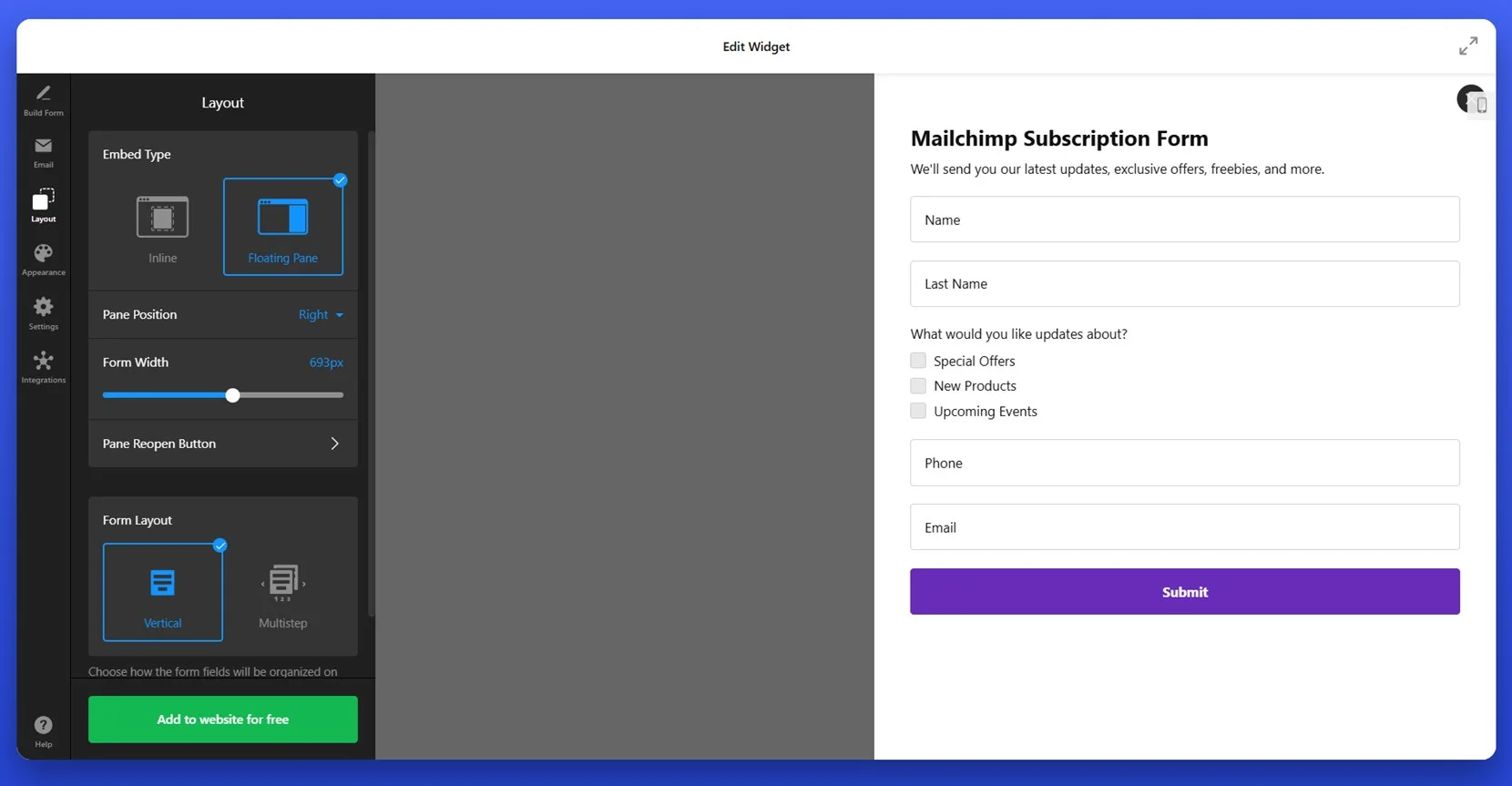Adjust the Form Width slider handle
The image size is (1512, 786).
pos(232,395)
